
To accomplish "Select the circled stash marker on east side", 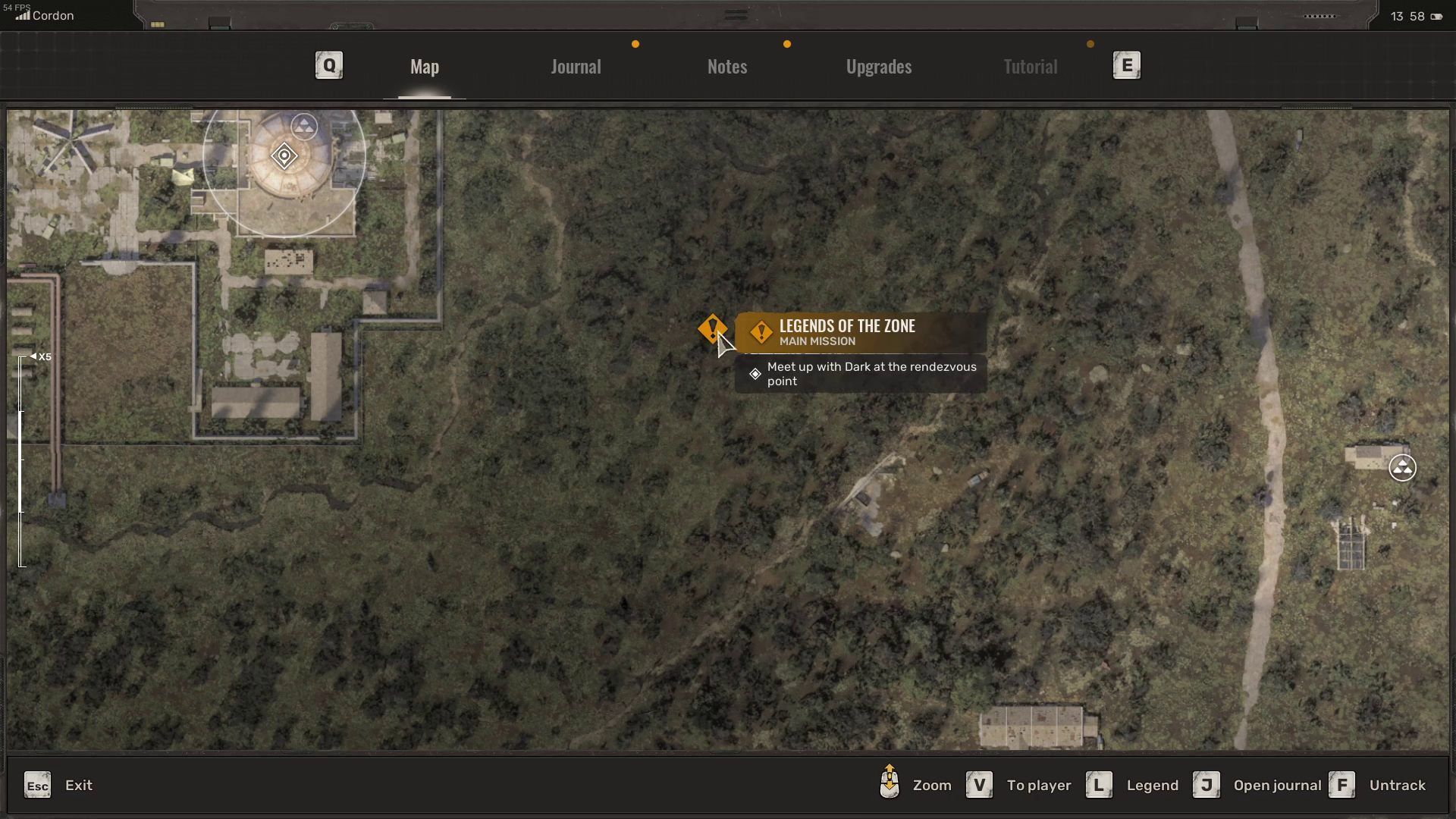I will point(1402,468).
